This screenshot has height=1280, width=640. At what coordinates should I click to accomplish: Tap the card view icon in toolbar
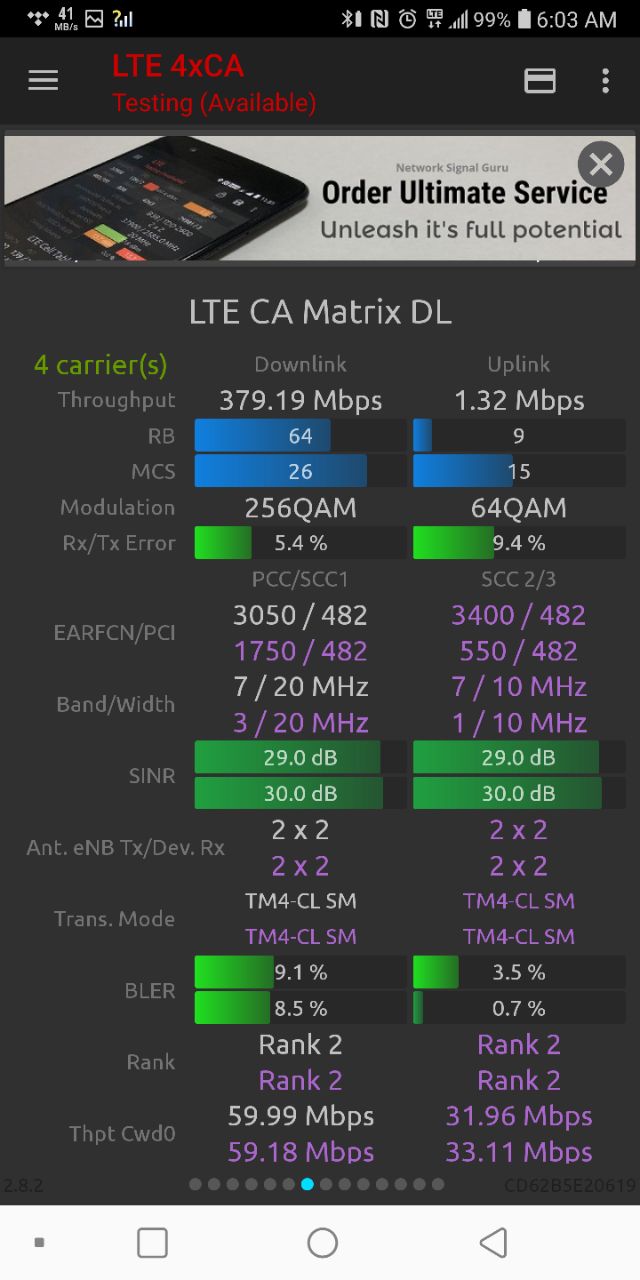point(540,81)
